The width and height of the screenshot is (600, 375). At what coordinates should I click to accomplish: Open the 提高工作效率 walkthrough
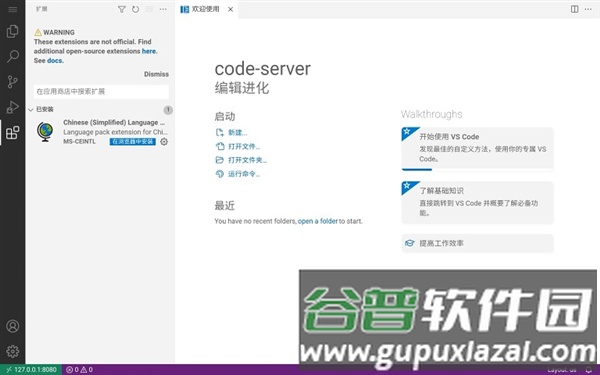click(x=477, y=243)
